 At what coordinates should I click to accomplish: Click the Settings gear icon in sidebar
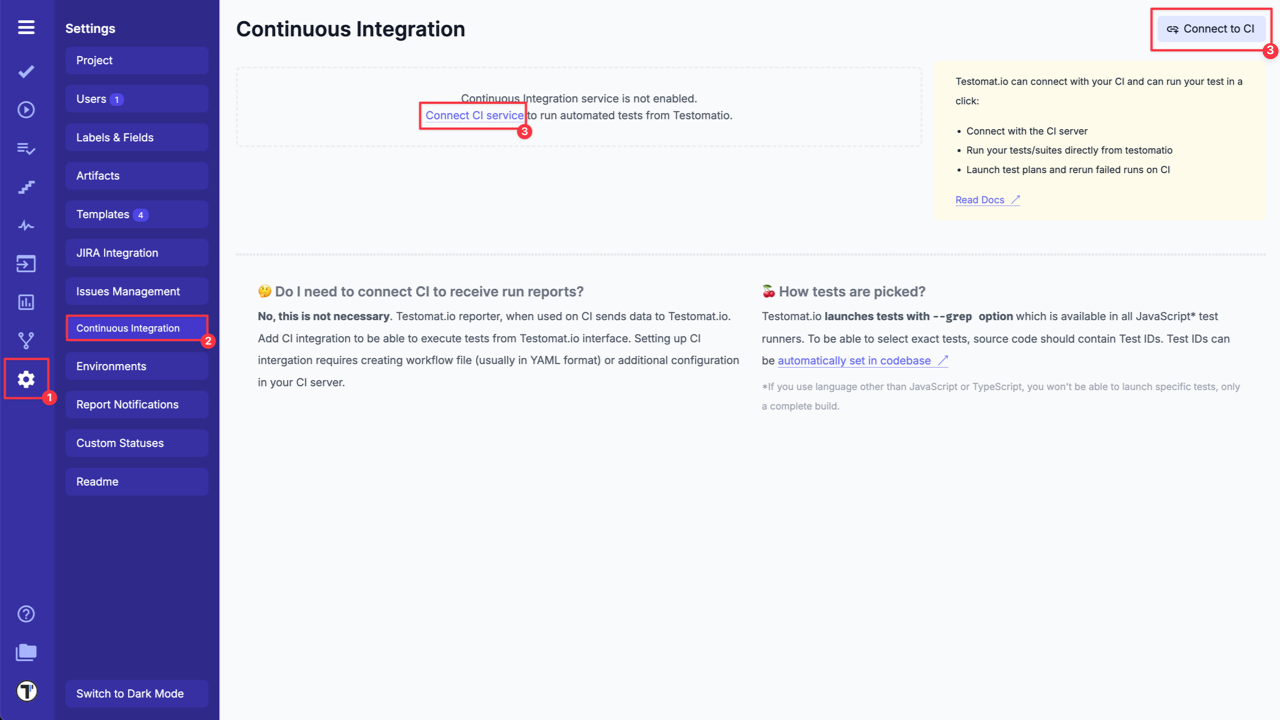(26, 379)
